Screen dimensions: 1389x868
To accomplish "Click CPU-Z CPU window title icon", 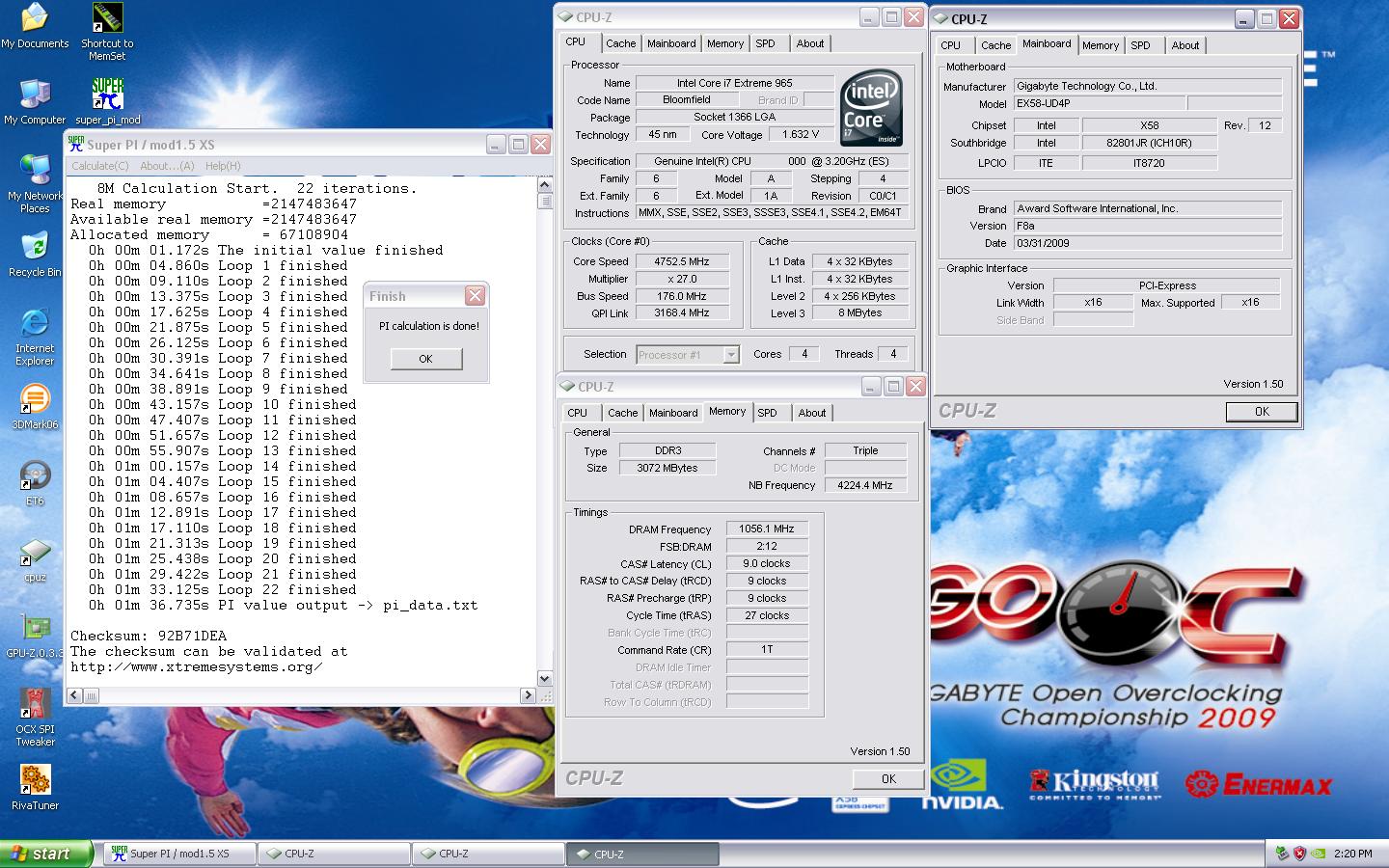I will click(x=565, y=16).
